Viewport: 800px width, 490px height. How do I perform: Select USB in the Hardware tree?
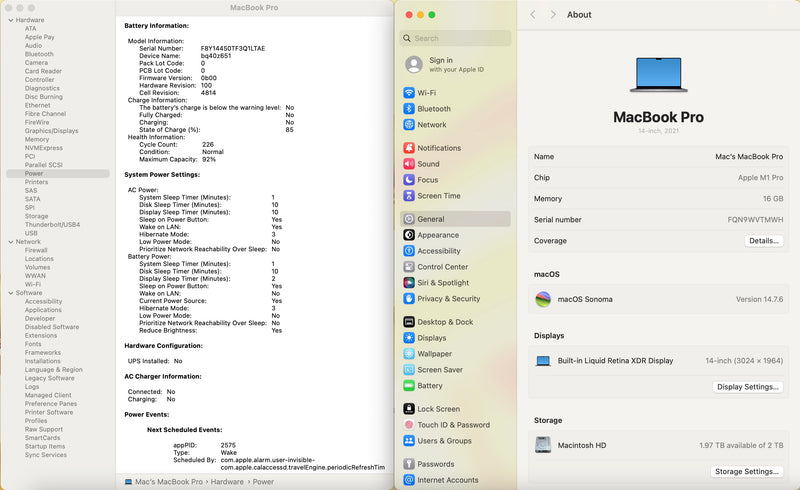coord(31,233)
